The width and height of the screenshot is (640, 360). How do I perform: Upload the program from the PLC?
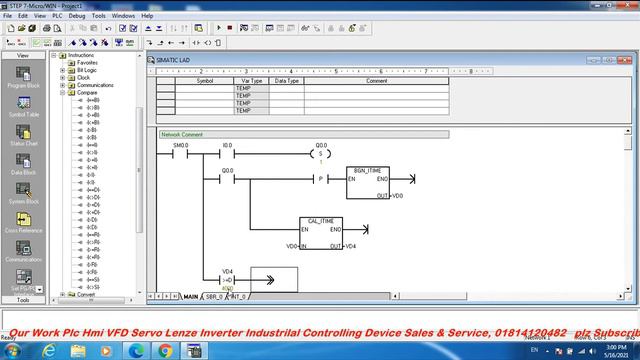[148, 28]
